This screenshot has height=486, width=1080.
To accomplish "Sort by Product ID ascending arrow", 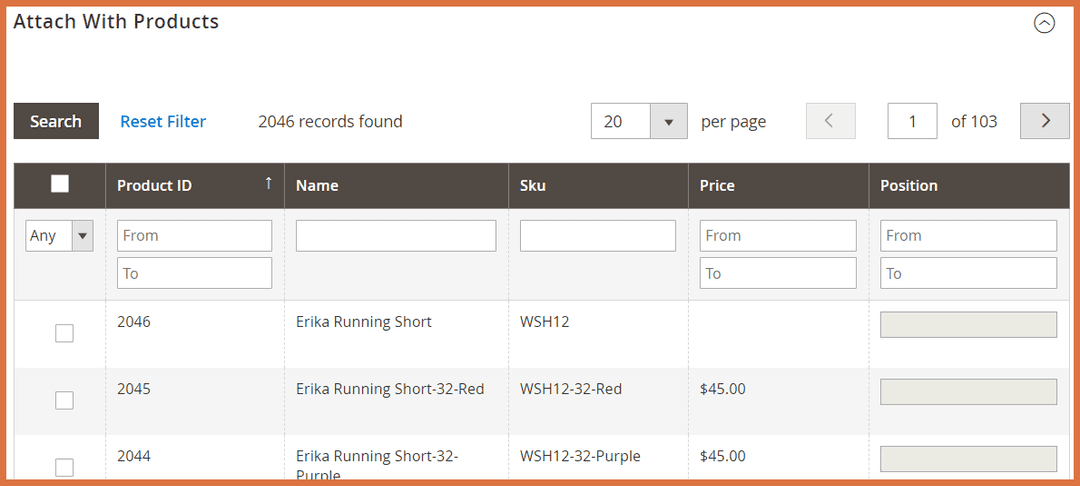I will pyautogui.click(x=268, y=183).
